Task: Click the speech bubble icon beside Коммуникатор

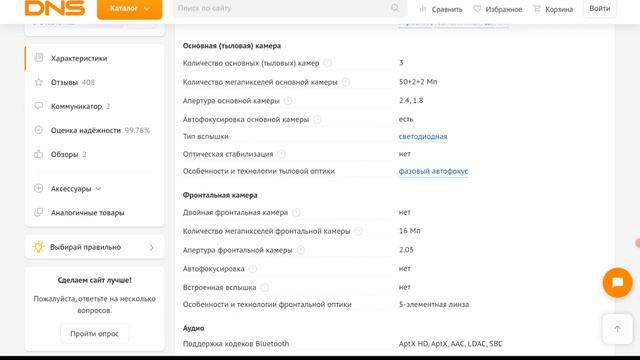Action: point(39,106)
